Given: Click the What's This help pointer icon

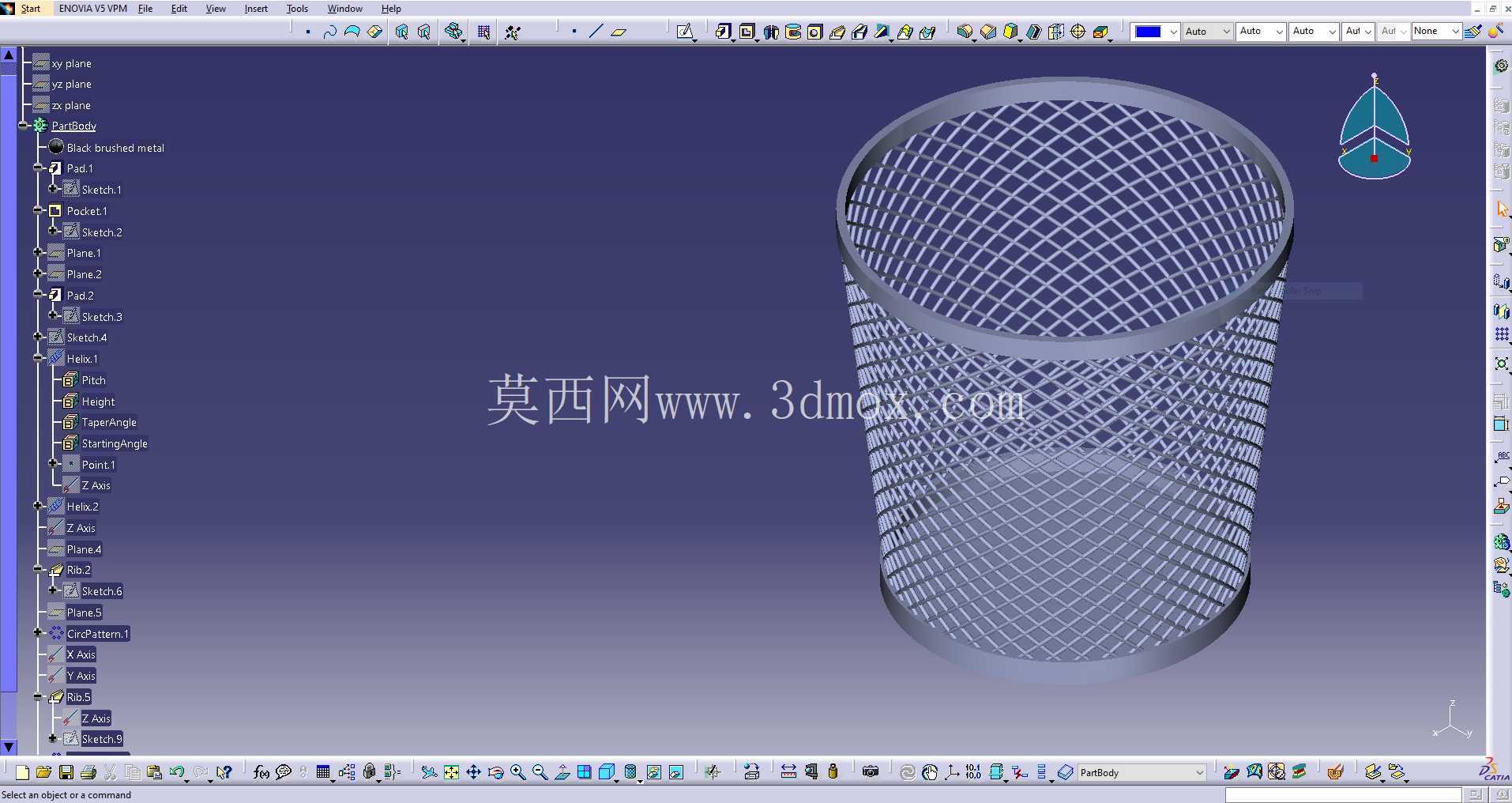Looking at the screenshot, I should (224, 772).
